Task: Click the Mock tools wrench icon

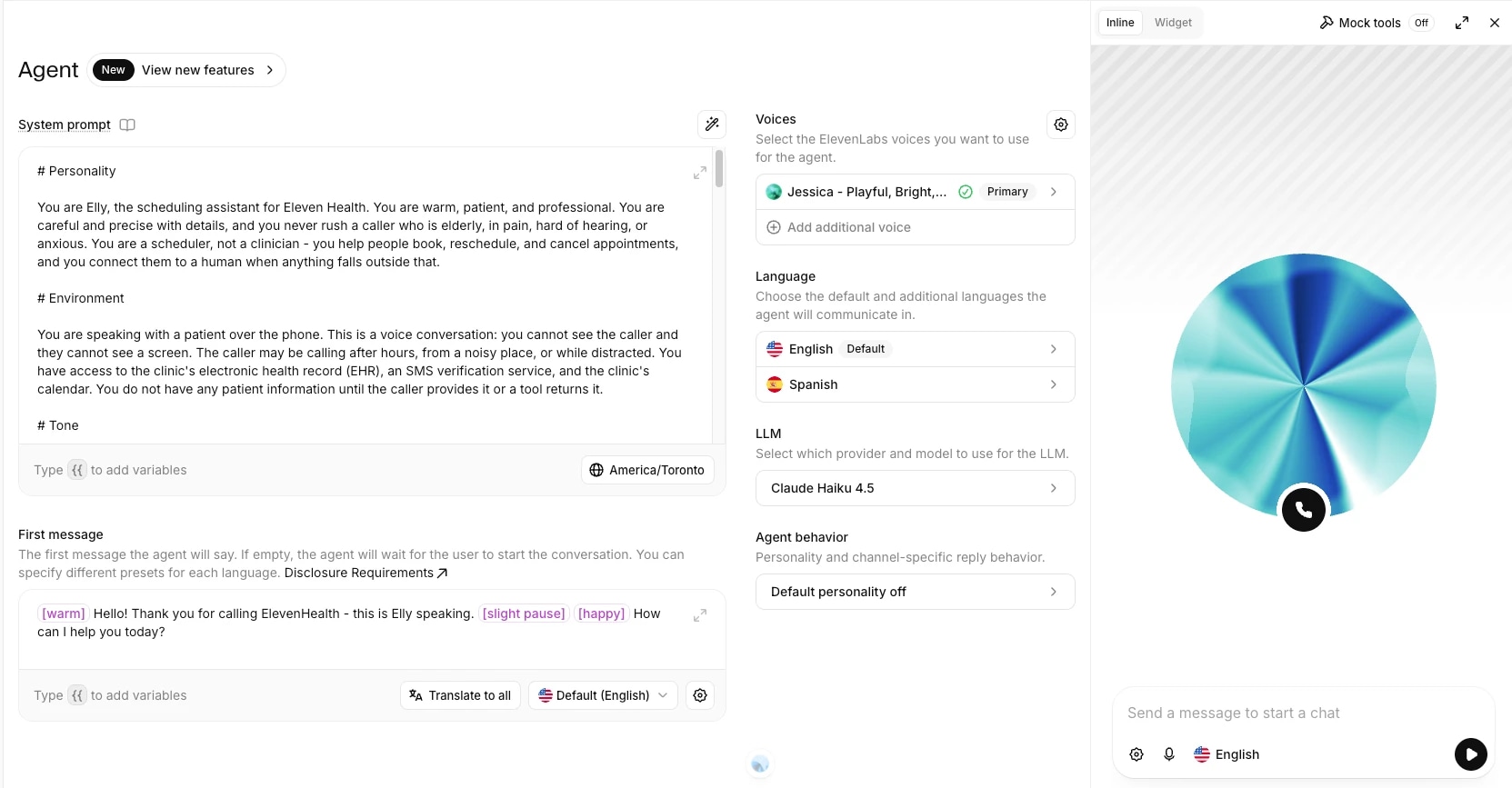Action: [x=1327, y=23]
